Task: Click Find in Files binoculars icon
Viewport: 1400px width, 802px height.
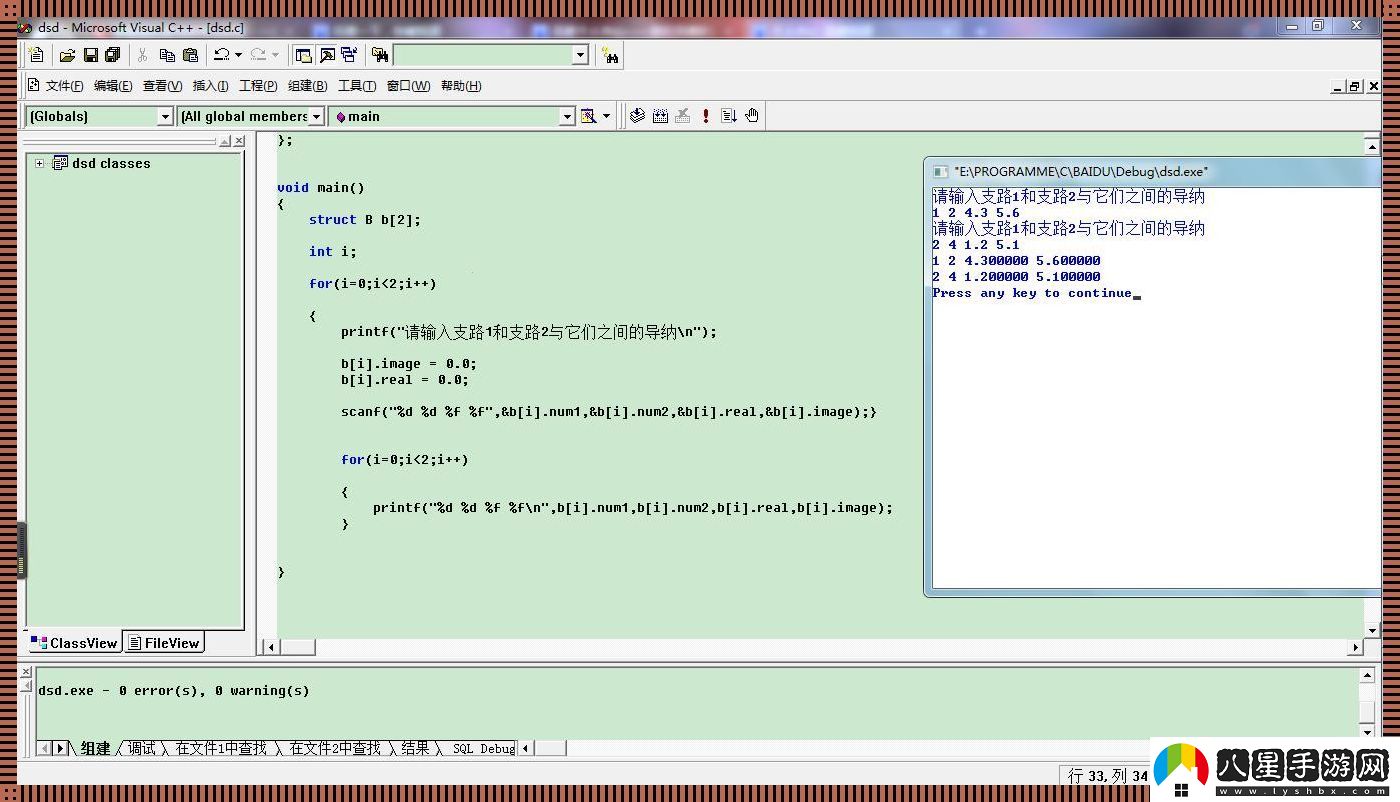Action: click(380, 55)
